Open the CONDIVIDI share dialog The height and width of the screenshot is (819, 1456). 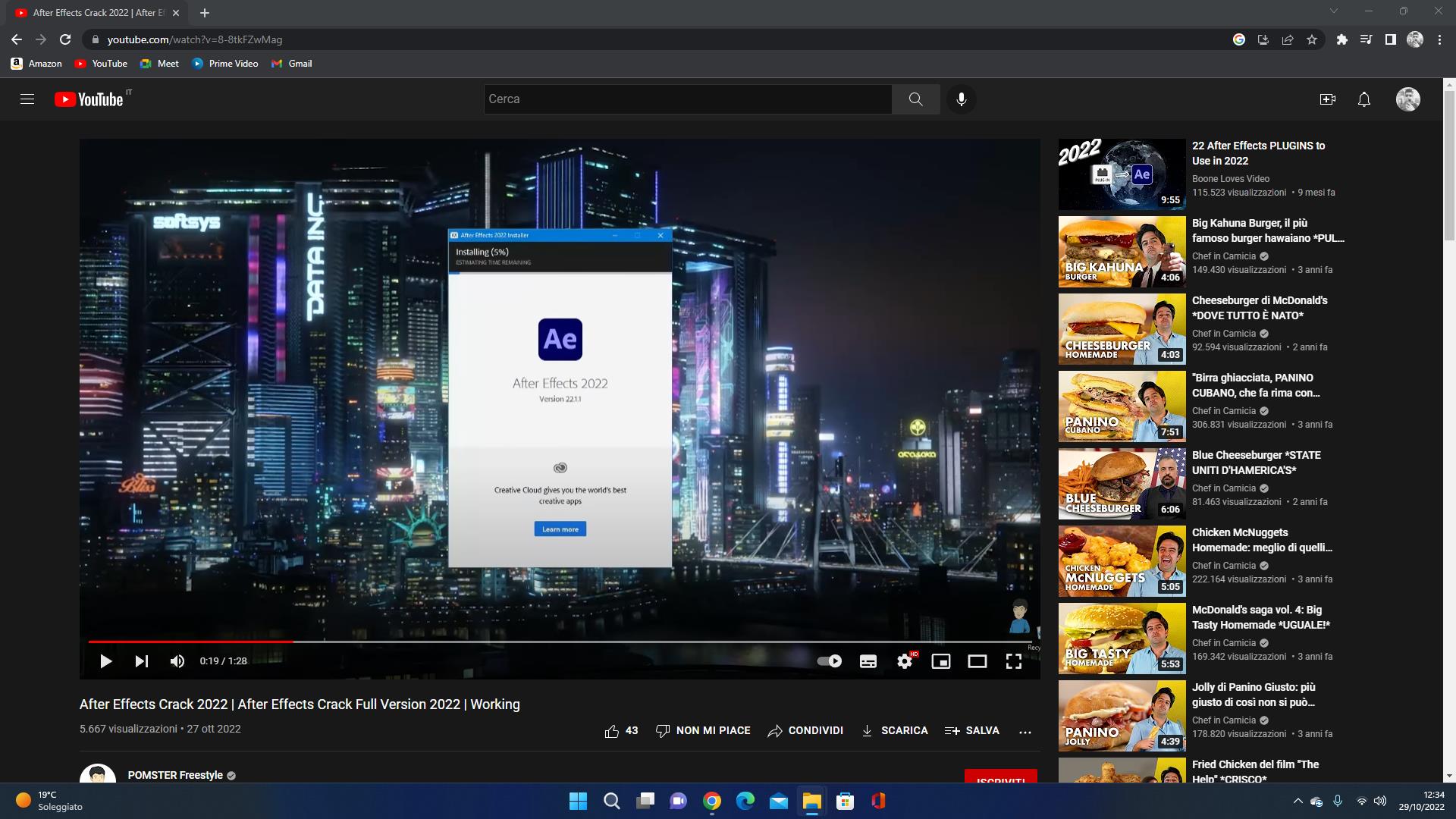[x=805, y=731]
